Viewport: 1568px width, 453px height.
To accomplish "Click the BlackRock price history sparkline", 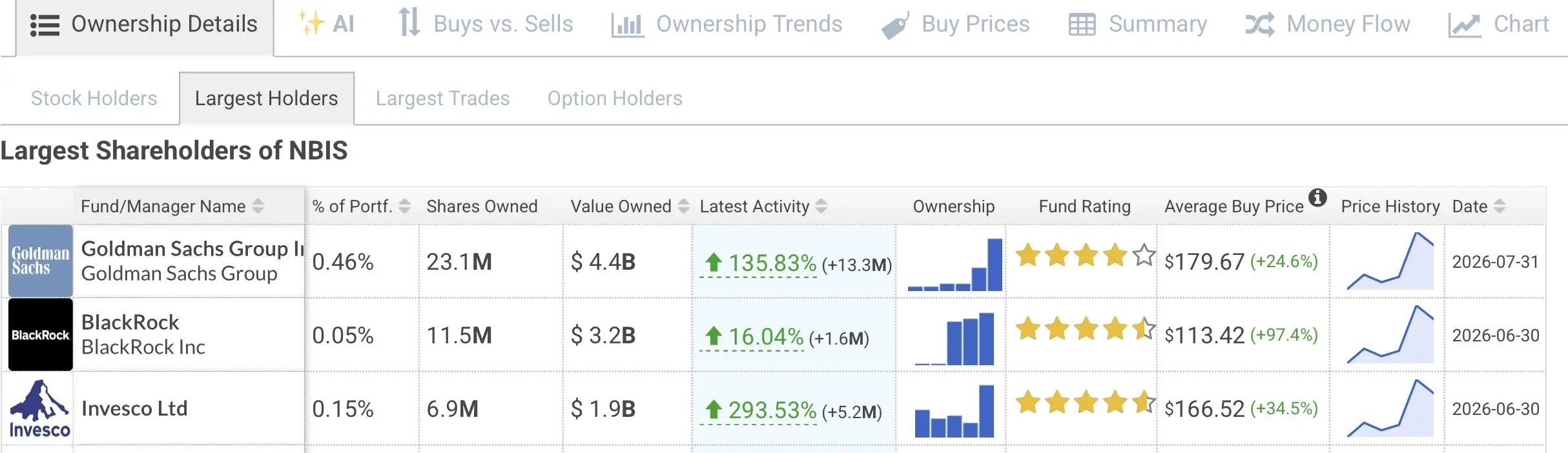I will pos(1390,334).
